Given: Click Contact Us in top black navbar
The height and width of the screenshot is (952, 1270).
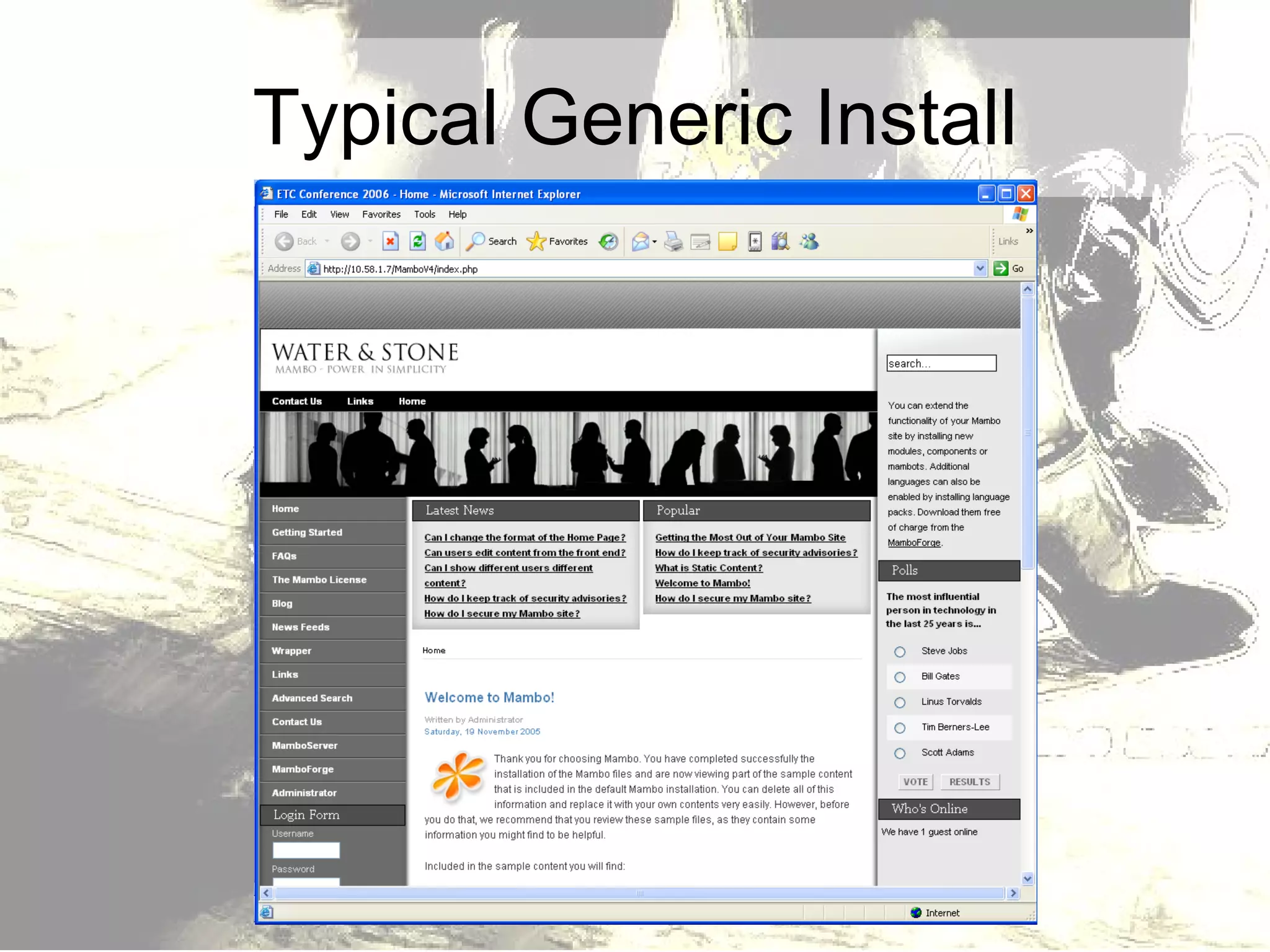Looking at the screenshot, I should pos(296,402).
